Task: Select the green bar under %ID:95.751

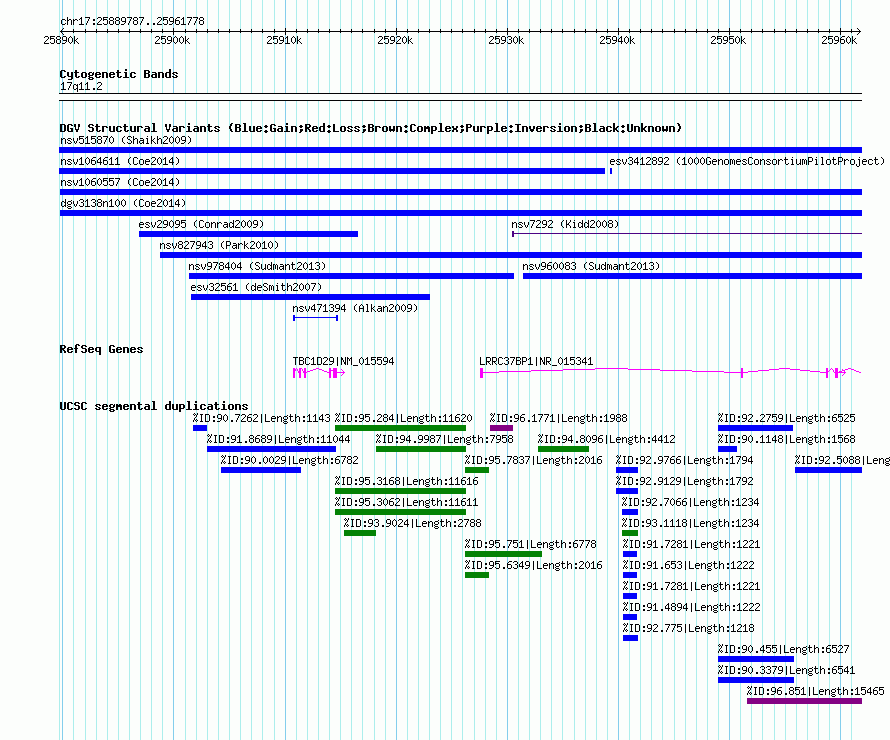Action: [503, 554]
